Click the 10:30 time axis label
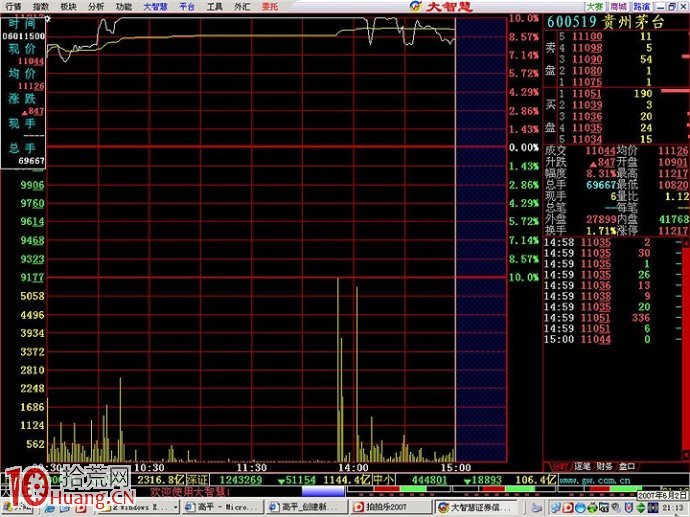 click(x=149, y=468)
